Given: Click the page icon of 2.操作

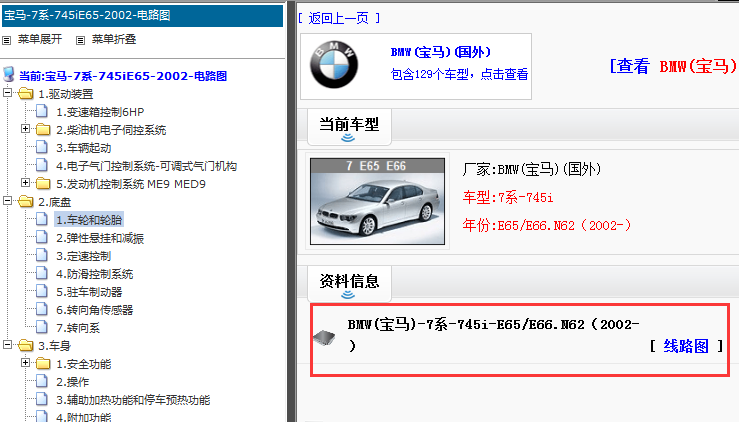Looking at the screenshot, I should (x=42, y=381).
